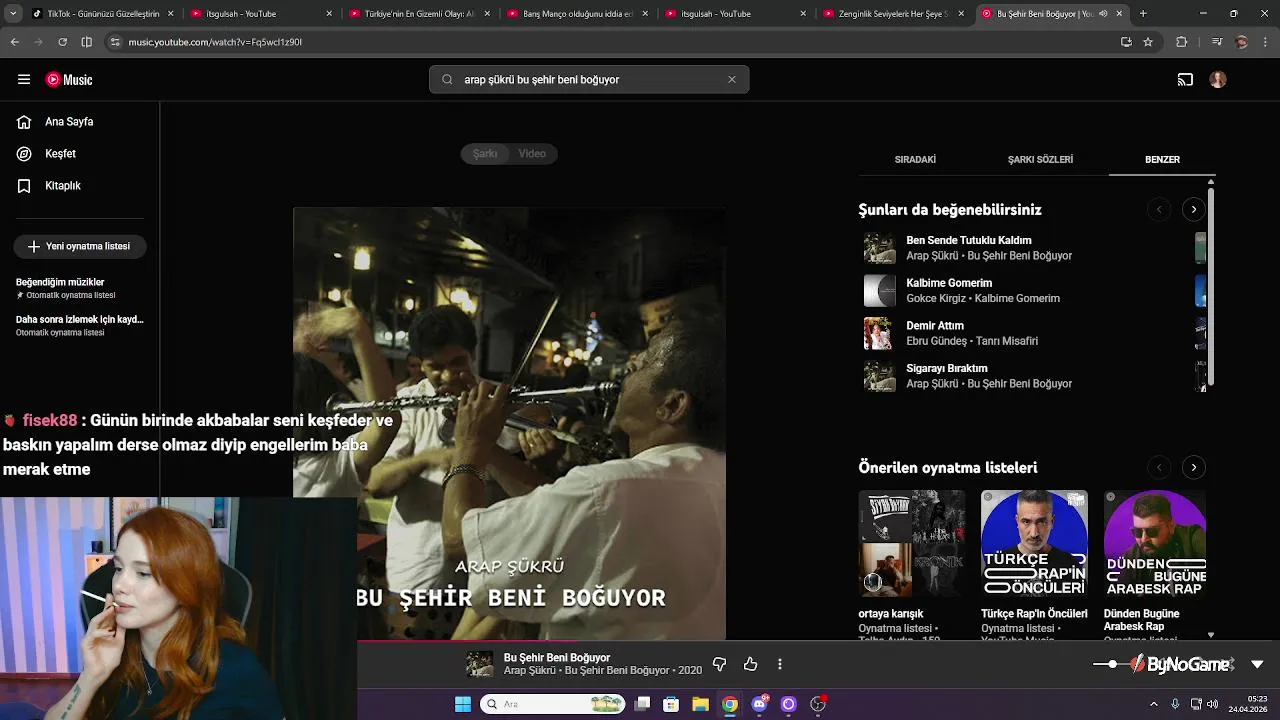Viewport: 1280px width, 720px height.
Task: Switch player to Şarkı mode
Action: tap(485, 154)
